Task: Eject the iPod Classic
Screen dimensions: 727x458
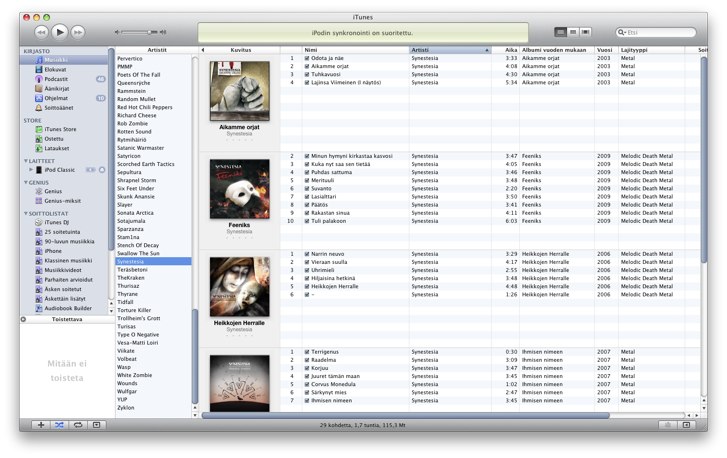Action: [x=102, y=170]
